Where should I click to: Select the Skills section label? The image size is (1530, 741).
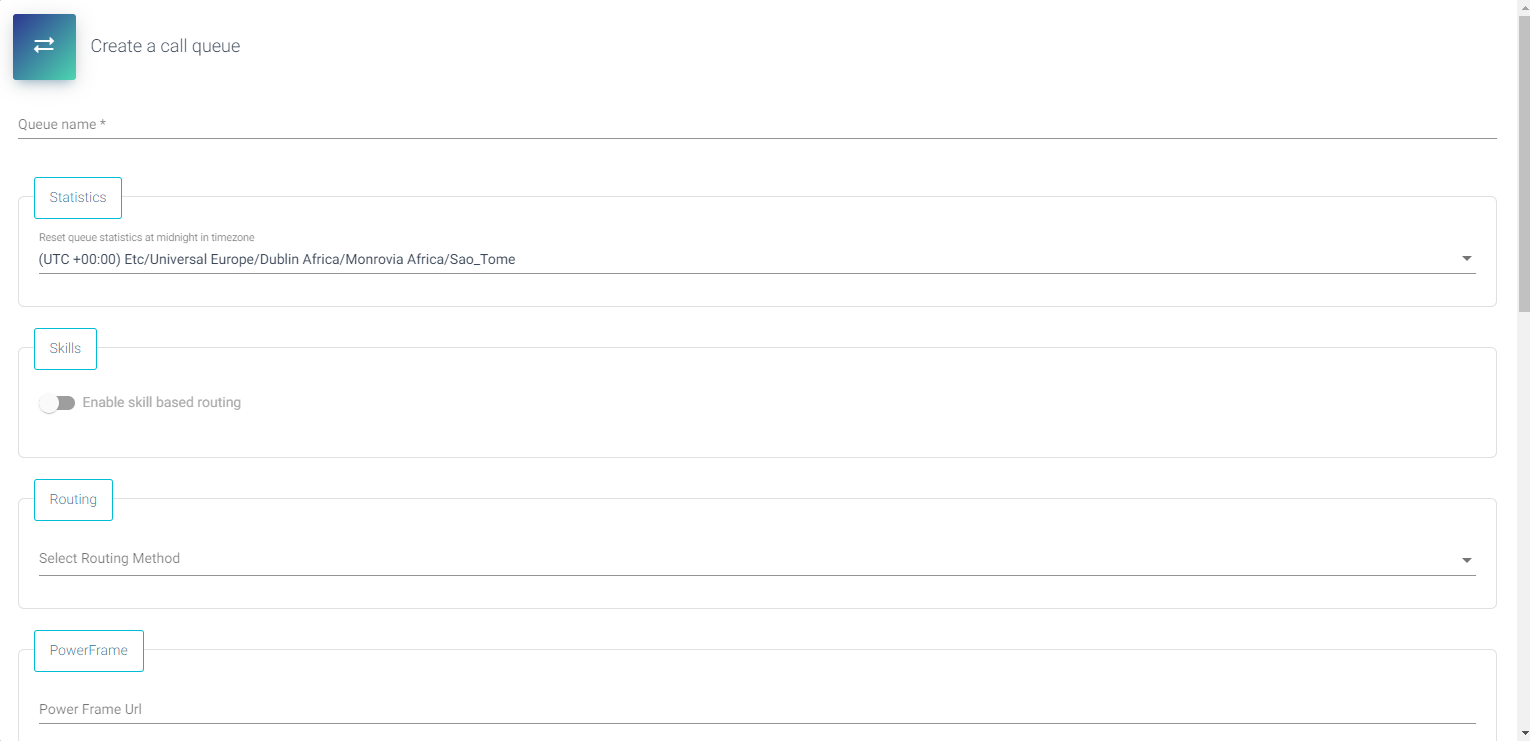[65, 349]
